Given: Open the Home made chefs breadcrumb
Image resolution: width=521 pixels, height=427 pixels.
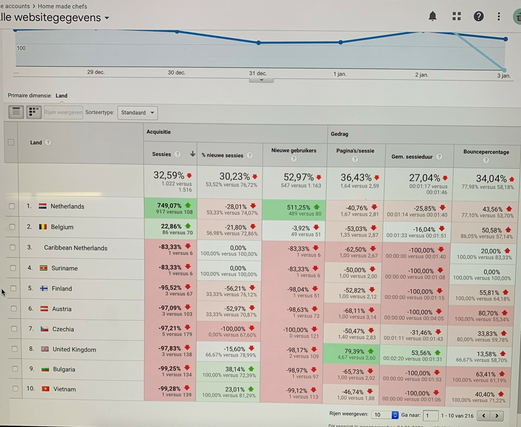Looking at the screenshot, I should [x=62, y=6].
